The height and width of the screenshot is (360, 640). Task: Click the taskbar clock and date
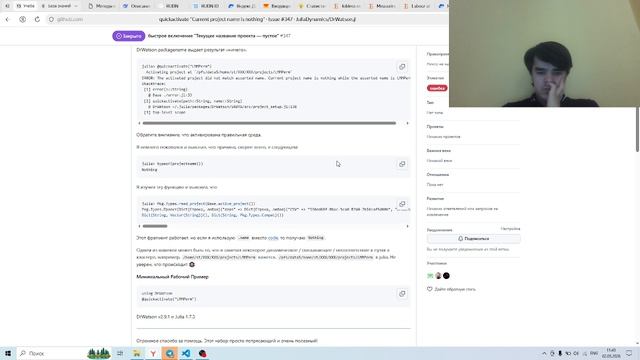[611, 353]
